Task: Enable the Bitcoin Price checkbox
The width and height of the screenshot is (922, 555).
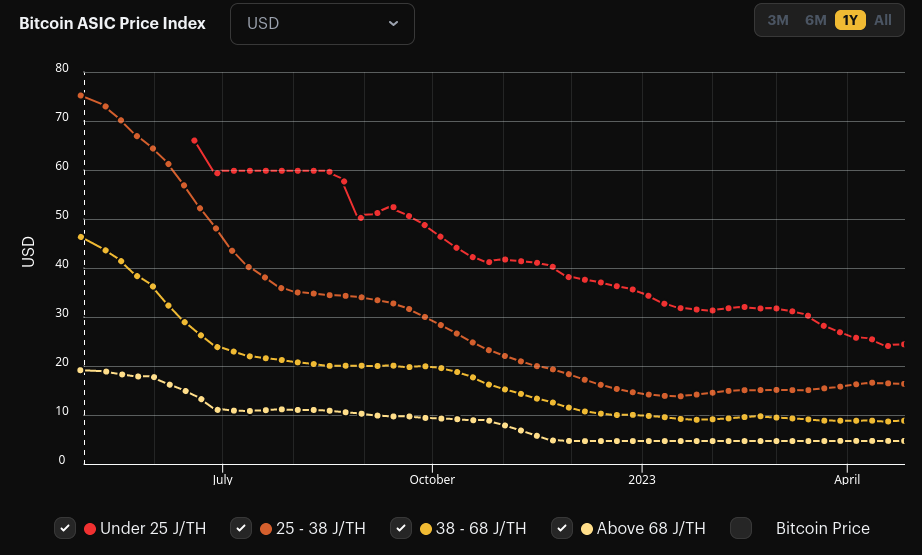Action: [x=741, y=528]
